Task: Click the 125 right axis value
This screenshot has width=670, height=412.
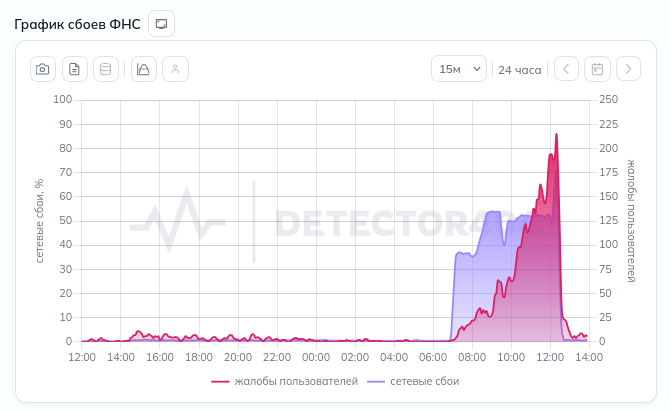Action: 608,221
